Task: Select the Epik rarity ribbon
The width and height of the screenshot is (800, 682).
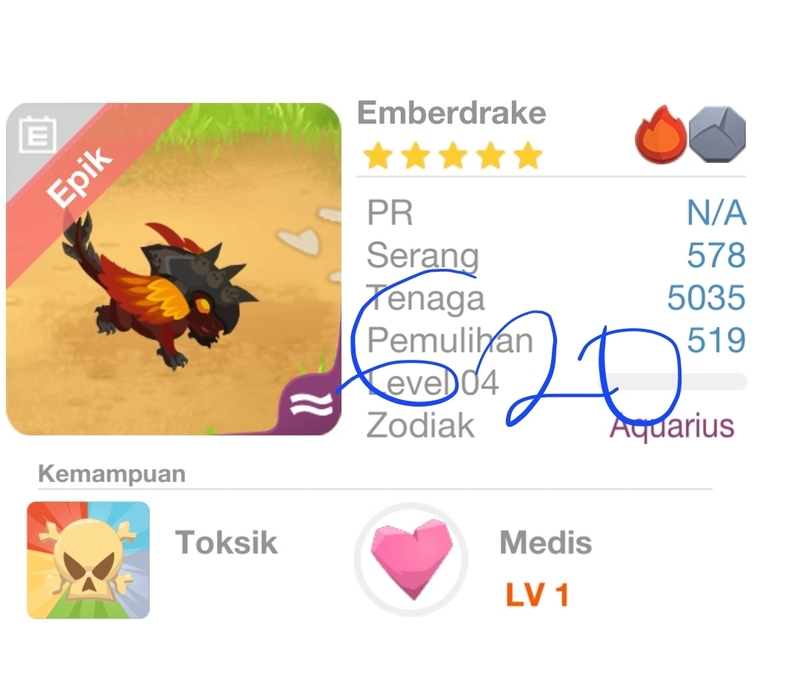Action: (79, 176)
